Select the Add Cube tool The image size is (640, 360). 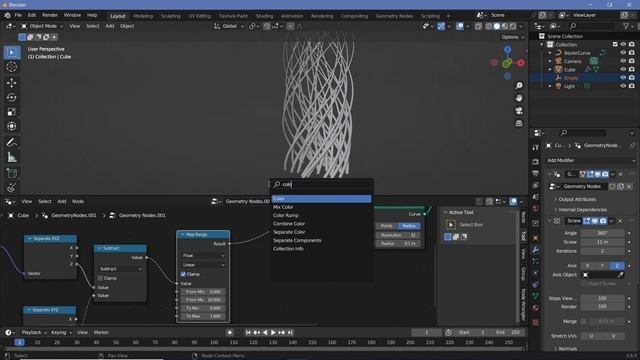tap(12, 173)
